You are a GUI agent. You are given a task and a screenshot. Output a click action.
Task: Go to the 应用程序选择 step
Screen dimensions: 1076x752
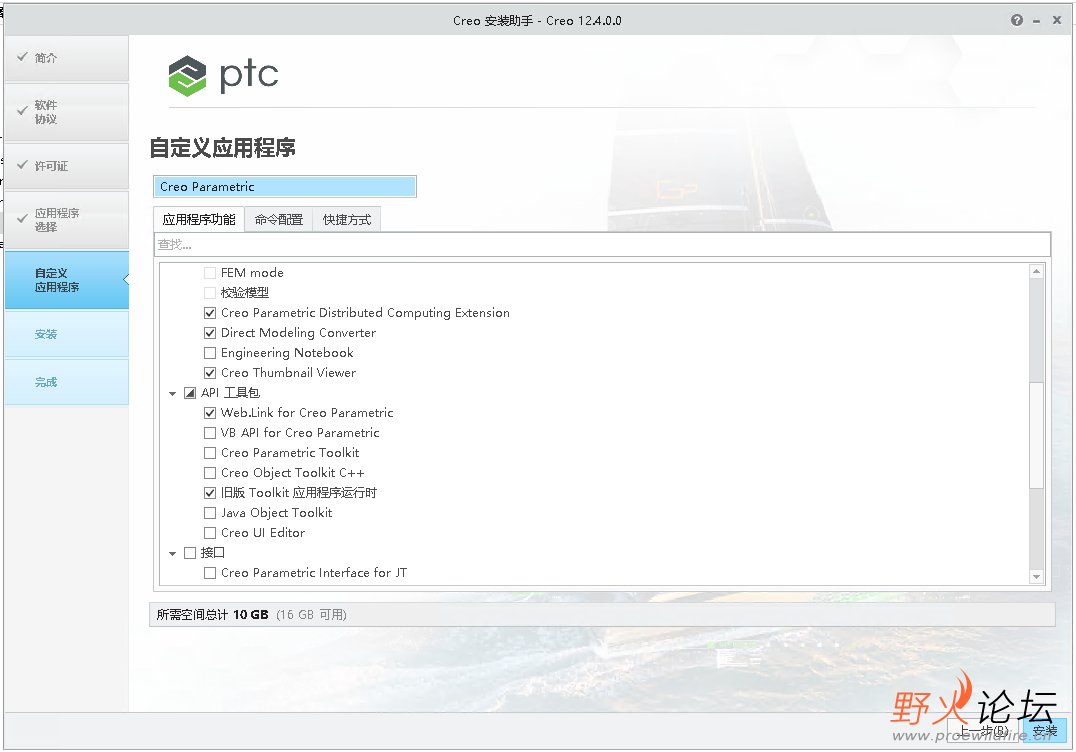tap(67, 220)
